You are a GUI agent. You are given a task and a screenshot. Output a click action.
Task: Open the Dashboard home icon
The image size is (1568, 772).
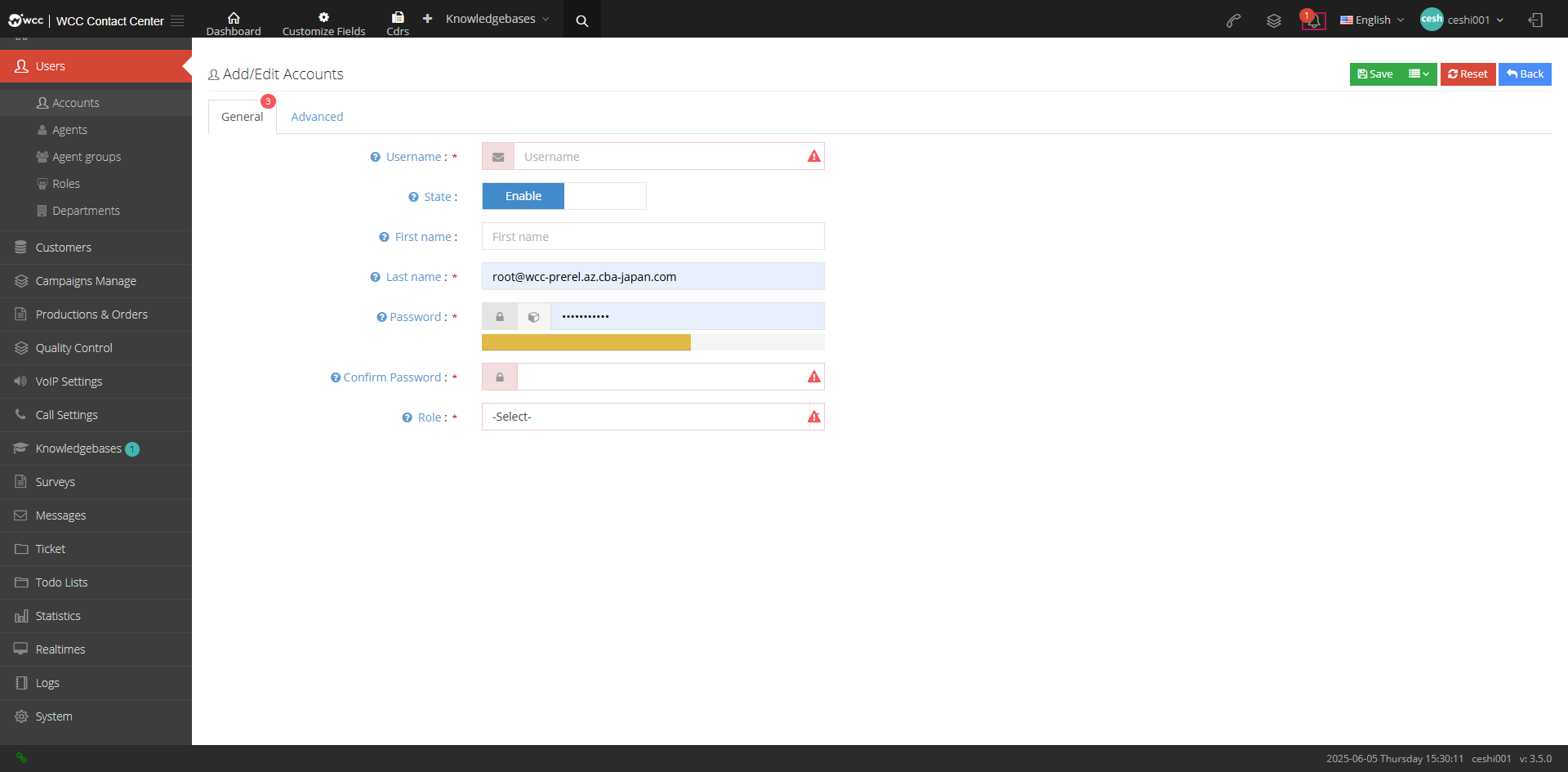[234, 17]
